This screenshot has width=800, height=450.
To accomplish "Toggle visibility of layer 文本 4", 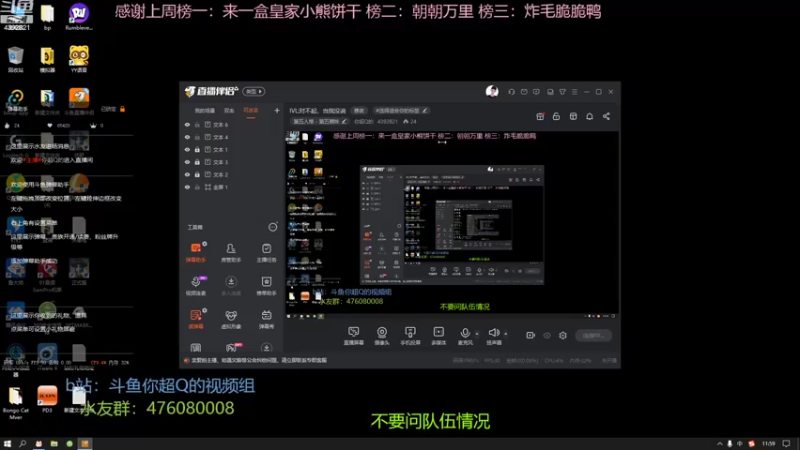I will (187, 137).
